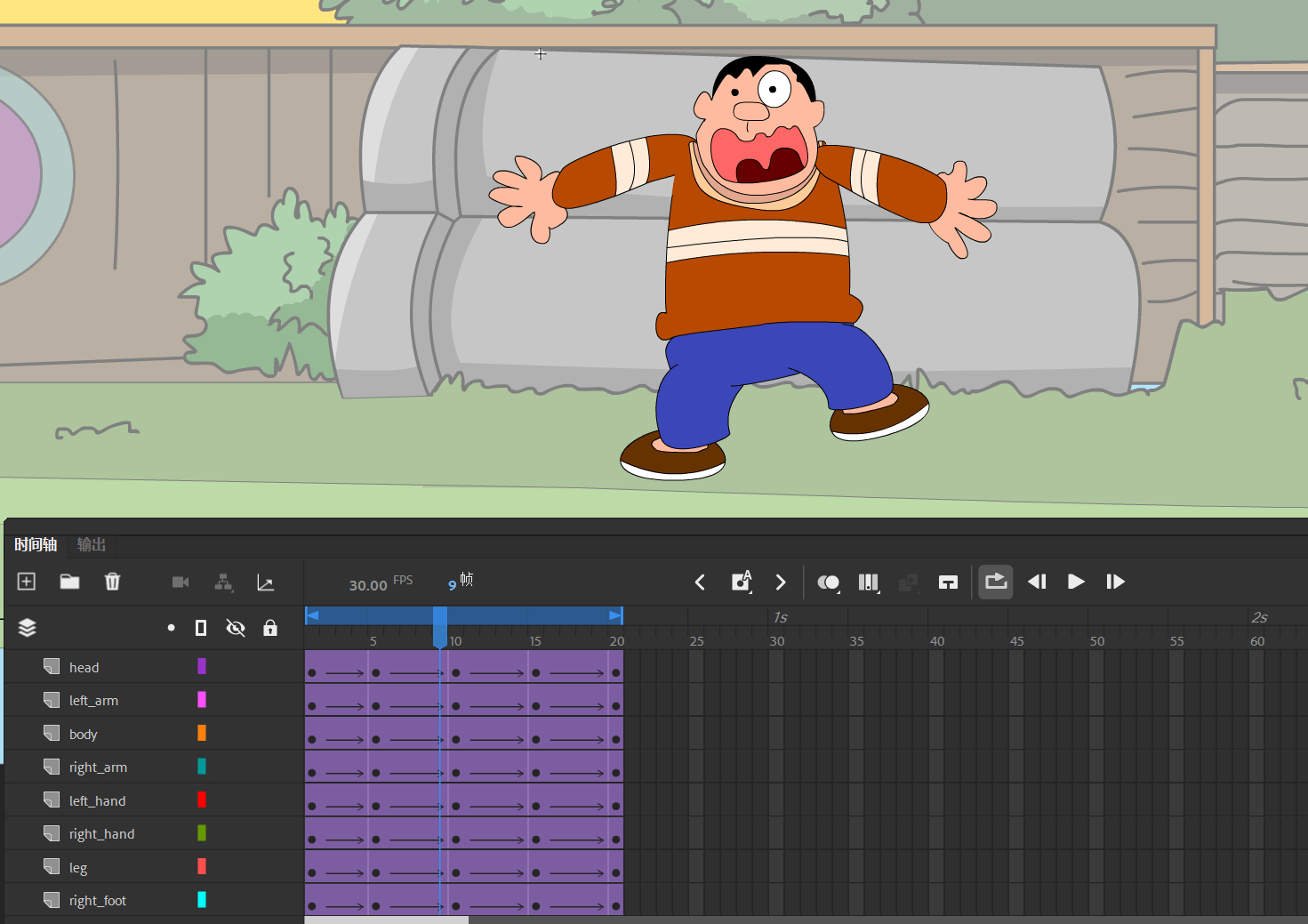The width and height of the screenshot is (1308, 924).
Task: Delete the selected layer with trash icon
Action: [112, 582]
